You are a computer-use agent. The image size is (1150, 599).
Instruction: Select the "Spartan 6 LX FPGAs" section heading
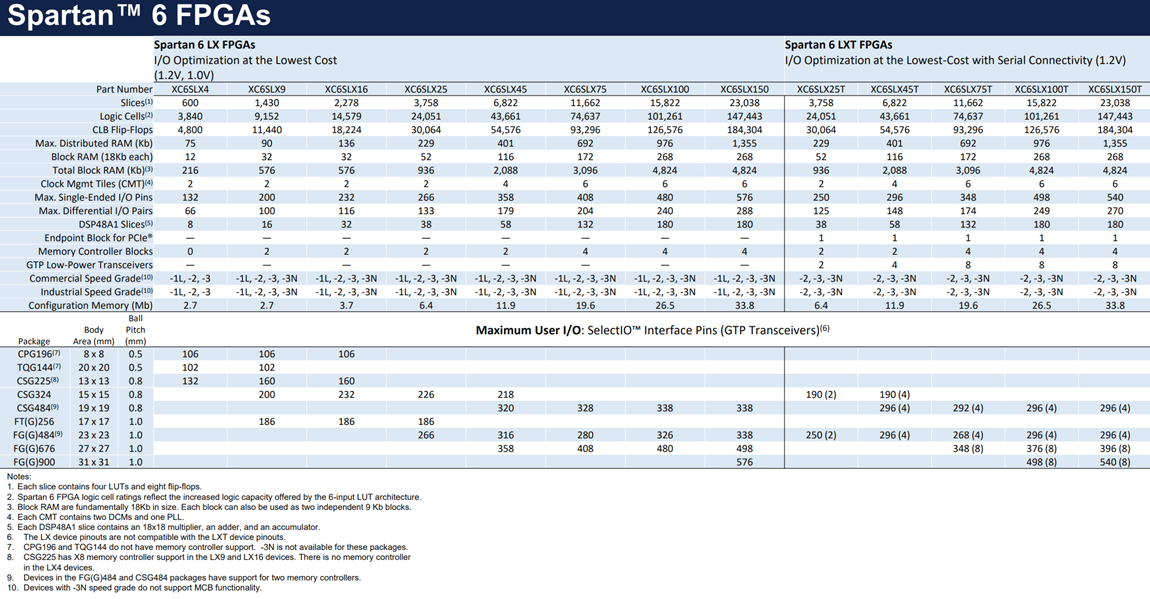pos(205,45)
